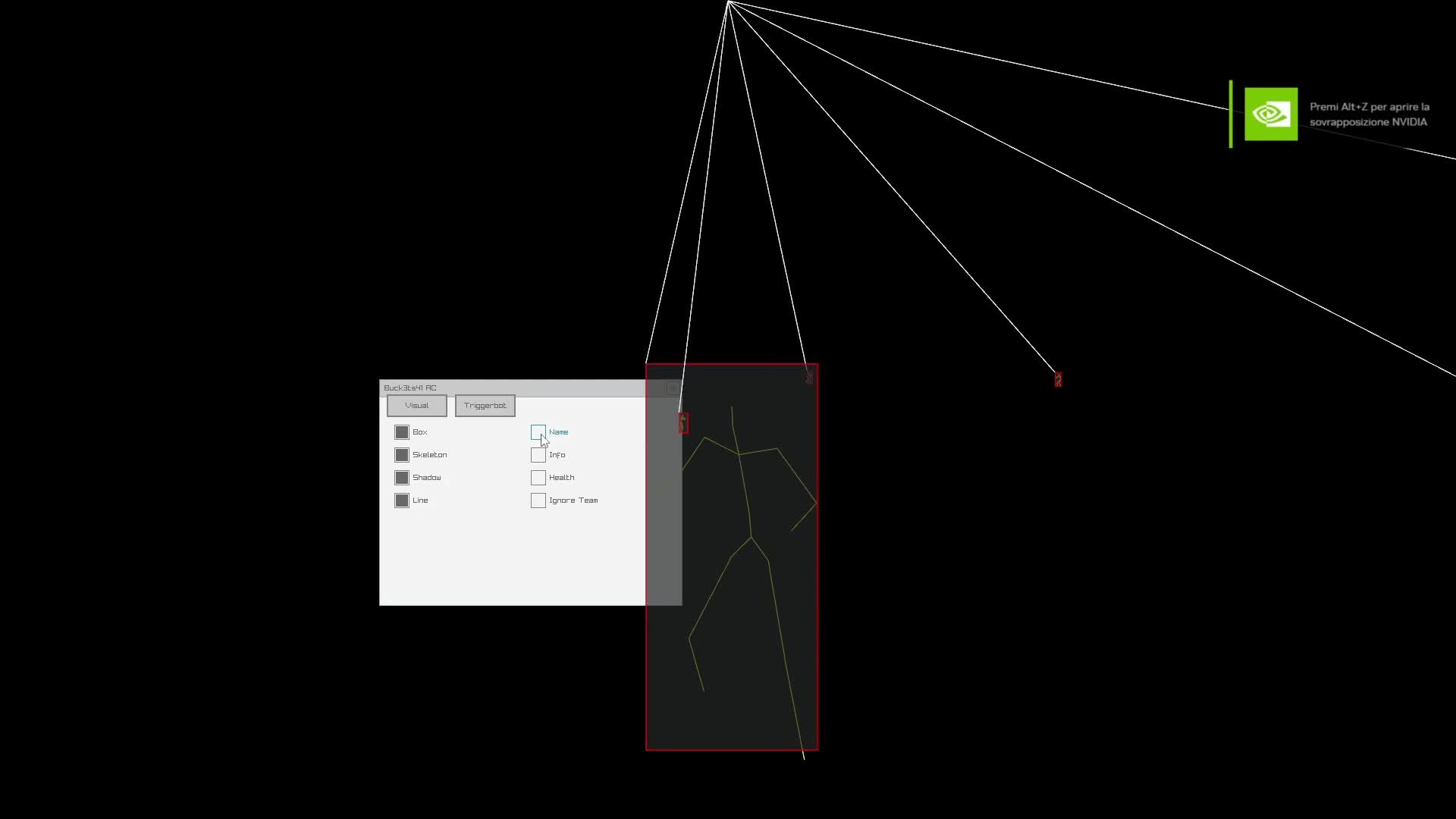The height and width of the screenshot is (819, 1456).
Task: Click the green bar beside the NVIDIA logo
Action: coord(1231,114)
